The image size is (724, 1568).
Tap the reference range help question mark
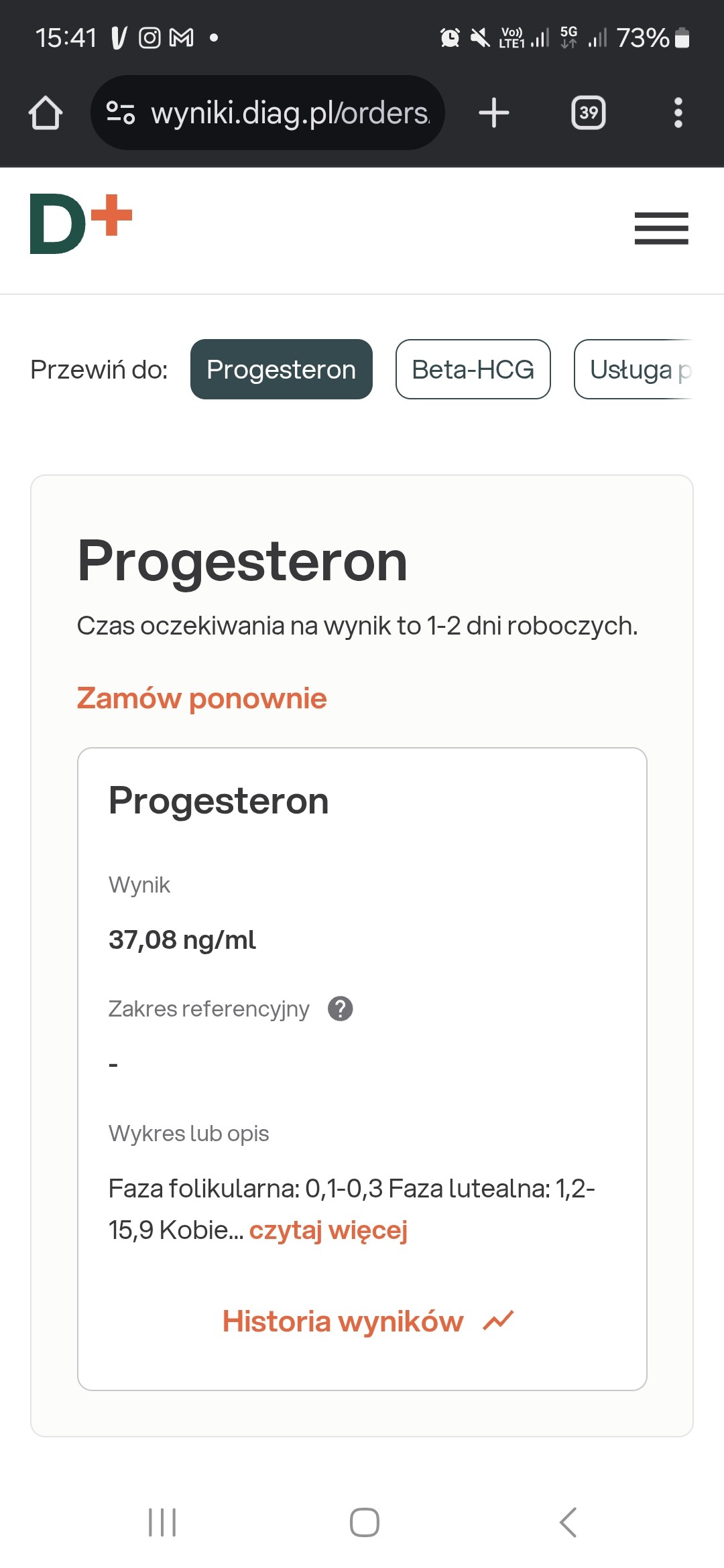pos(341,1008)
